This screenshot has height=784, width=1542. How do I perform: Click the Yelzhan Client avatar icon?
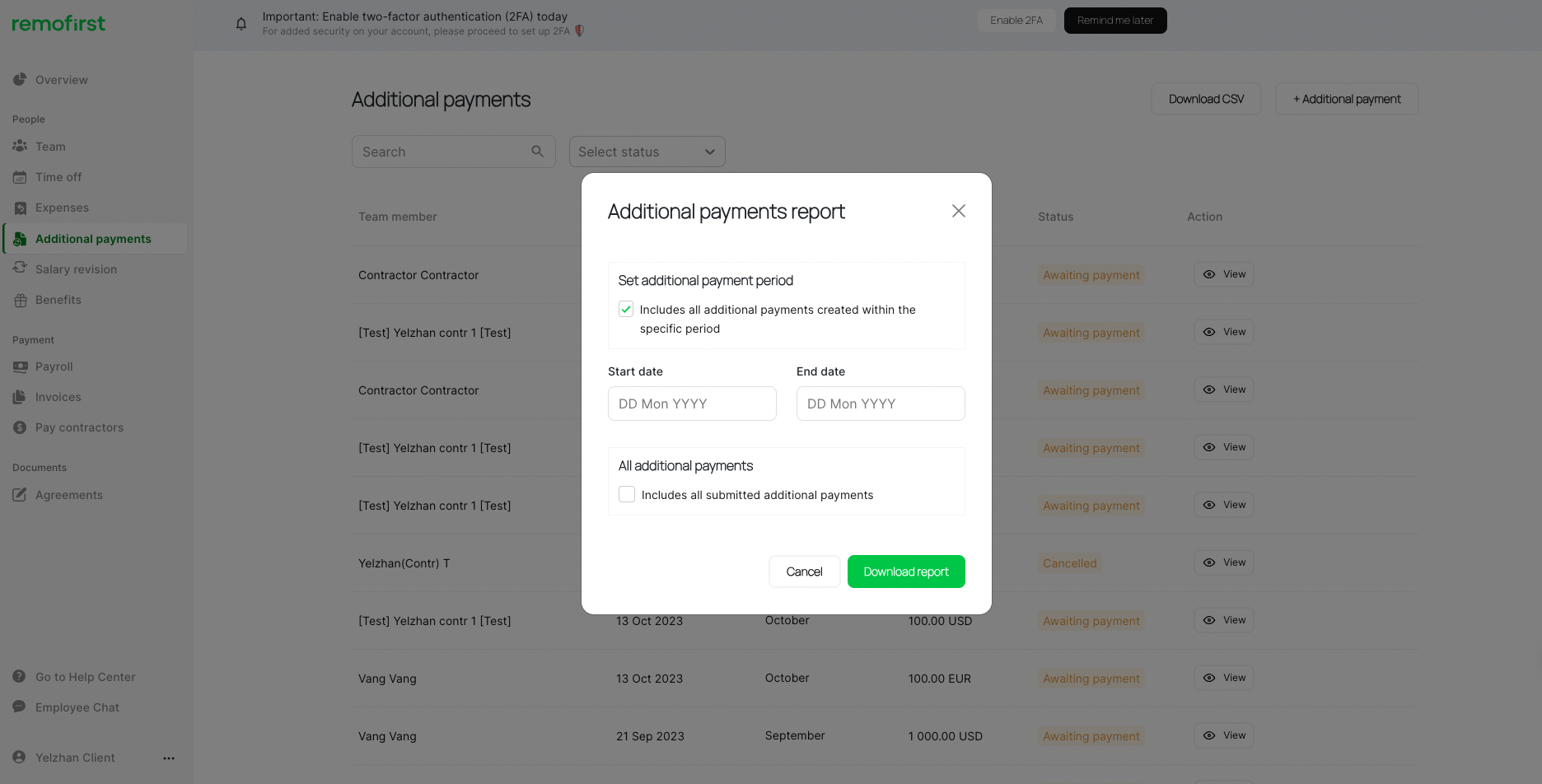point(19,757)
